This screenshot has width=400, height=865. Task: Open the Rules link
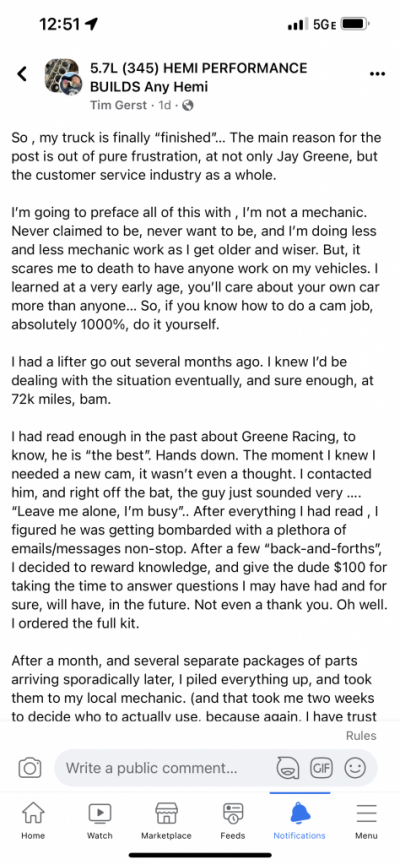coord(361,735)
